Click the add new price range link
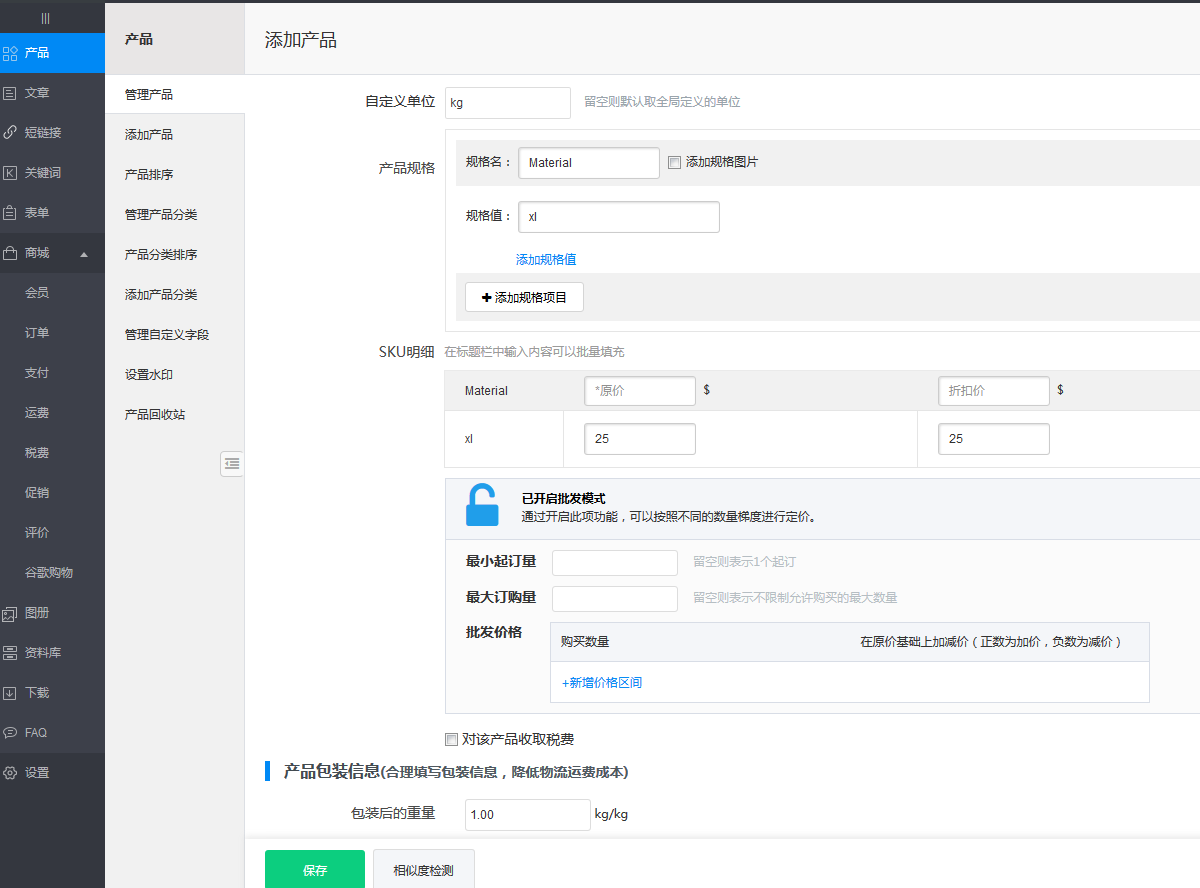 click(601, 683)
